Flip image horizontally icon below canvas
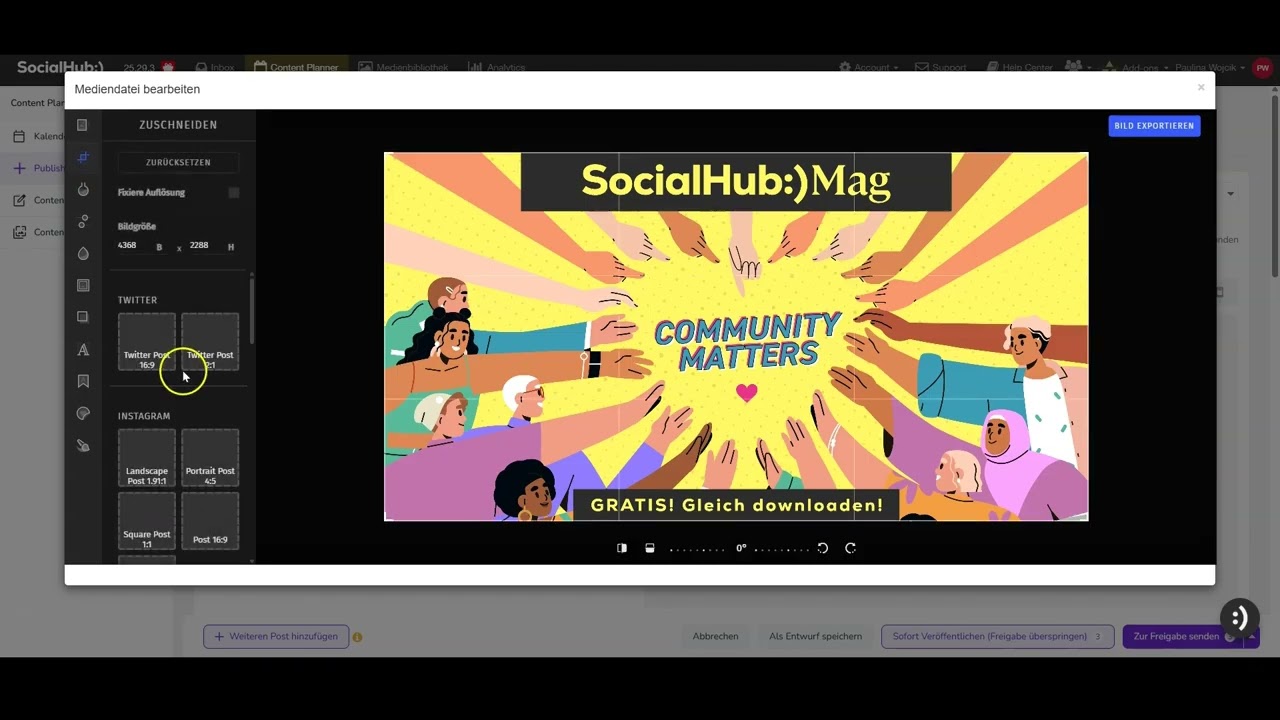 click(622, 548)
